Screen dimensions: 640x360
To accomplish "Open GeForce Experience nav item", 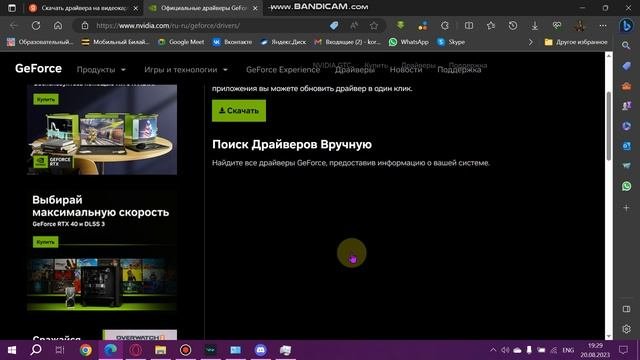I will click(283, 70).
